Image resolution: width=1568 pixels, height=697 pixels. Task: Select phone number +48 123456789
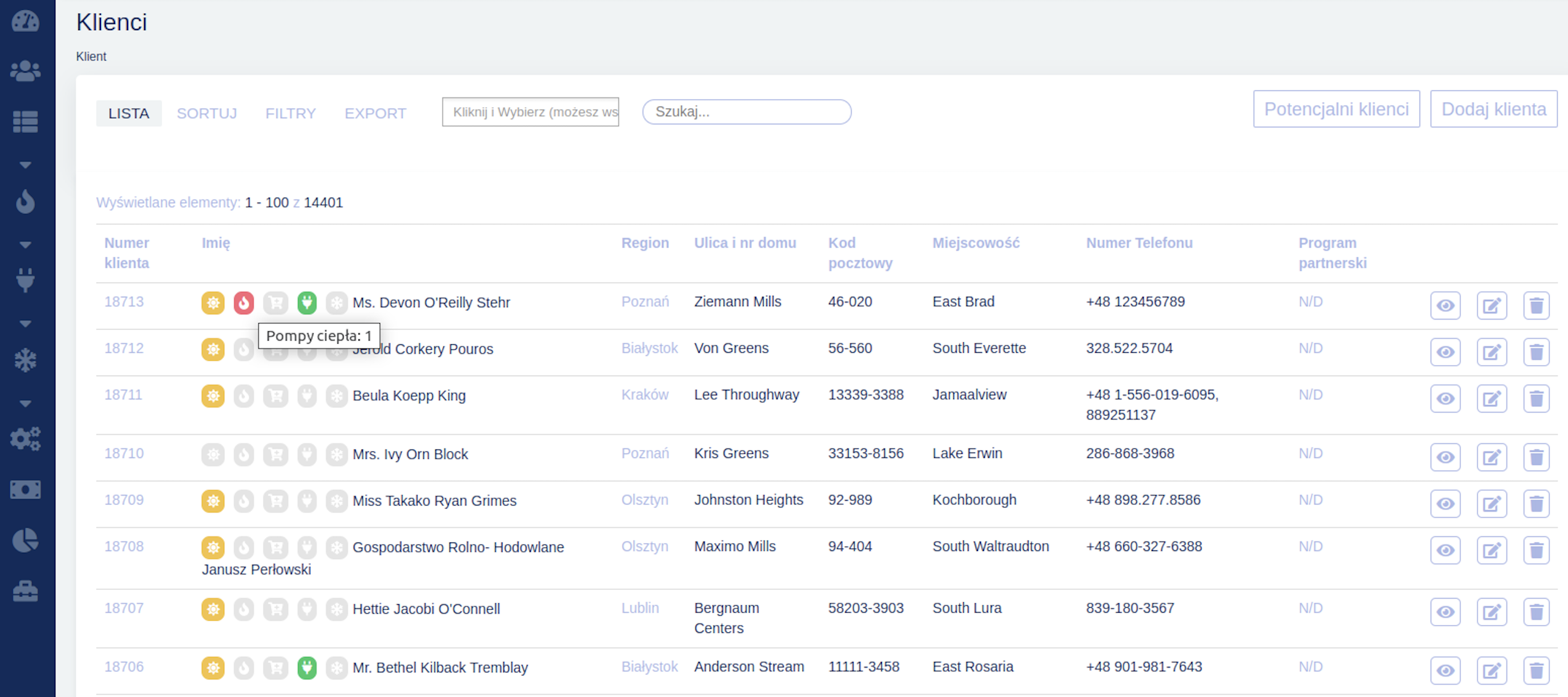[x=1135, y=302]
